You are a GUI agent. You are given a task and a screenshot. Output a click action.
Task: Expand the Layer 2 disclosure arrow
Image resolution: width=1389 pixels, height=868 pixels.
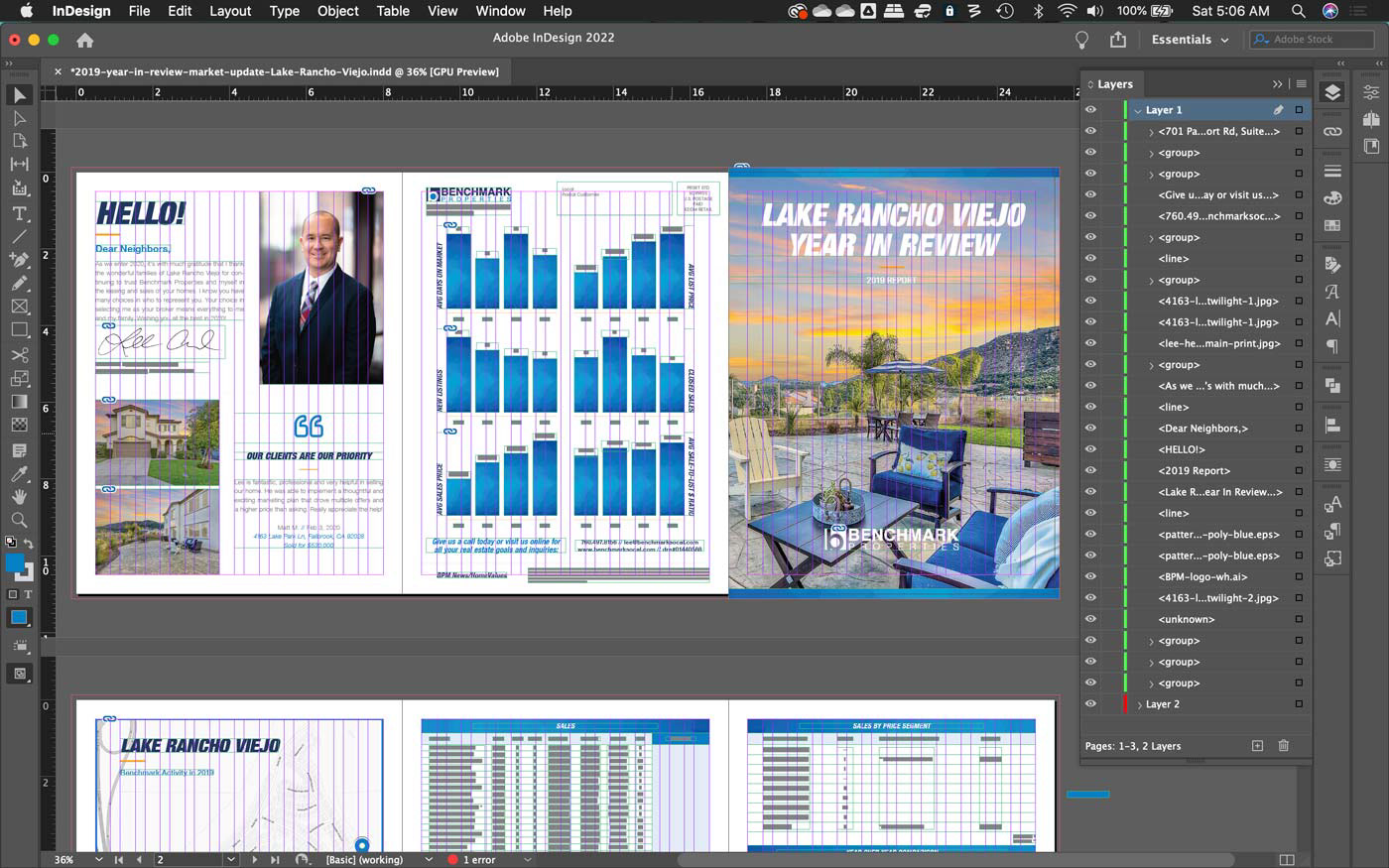pyautogui.click(x=1138, y=704)
